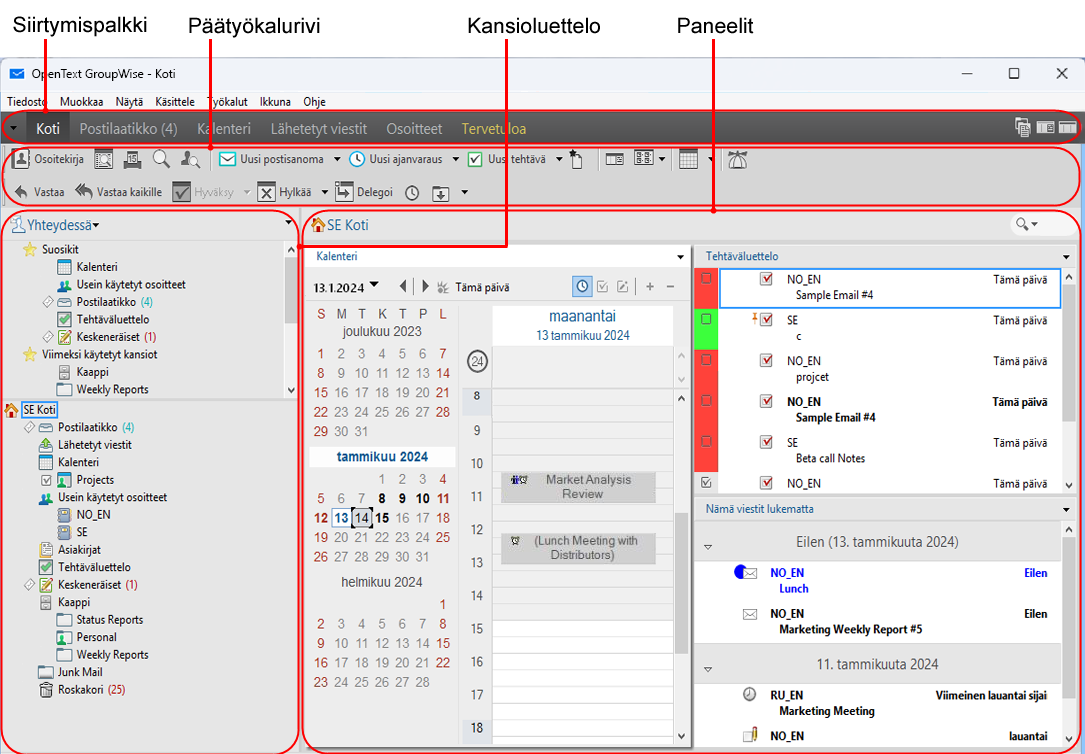Click the clock icon beside Delegoi
The width and height of the screenshot is (1085, 754).
[x=412, y=193]
